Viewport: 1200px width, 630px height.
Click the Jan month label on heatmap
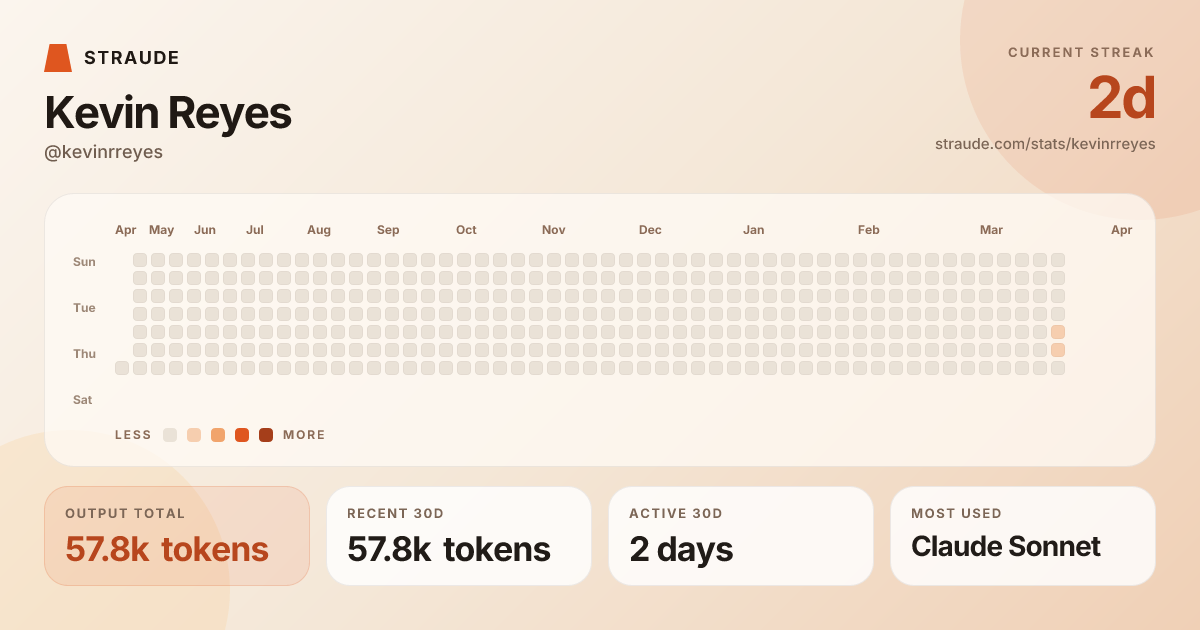tap(753, 230)
